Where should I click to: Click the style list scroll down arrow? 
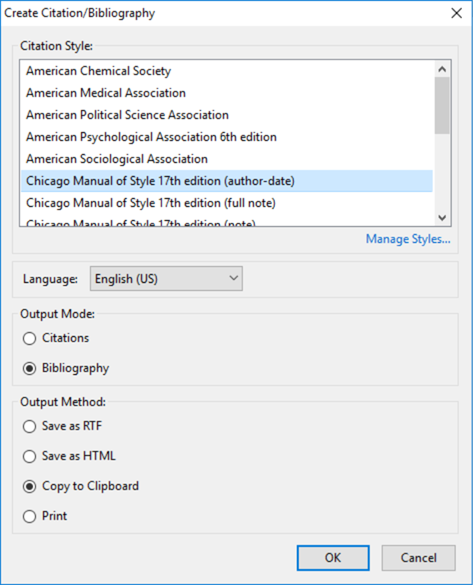pyautogui.click(x=442, y=218)
